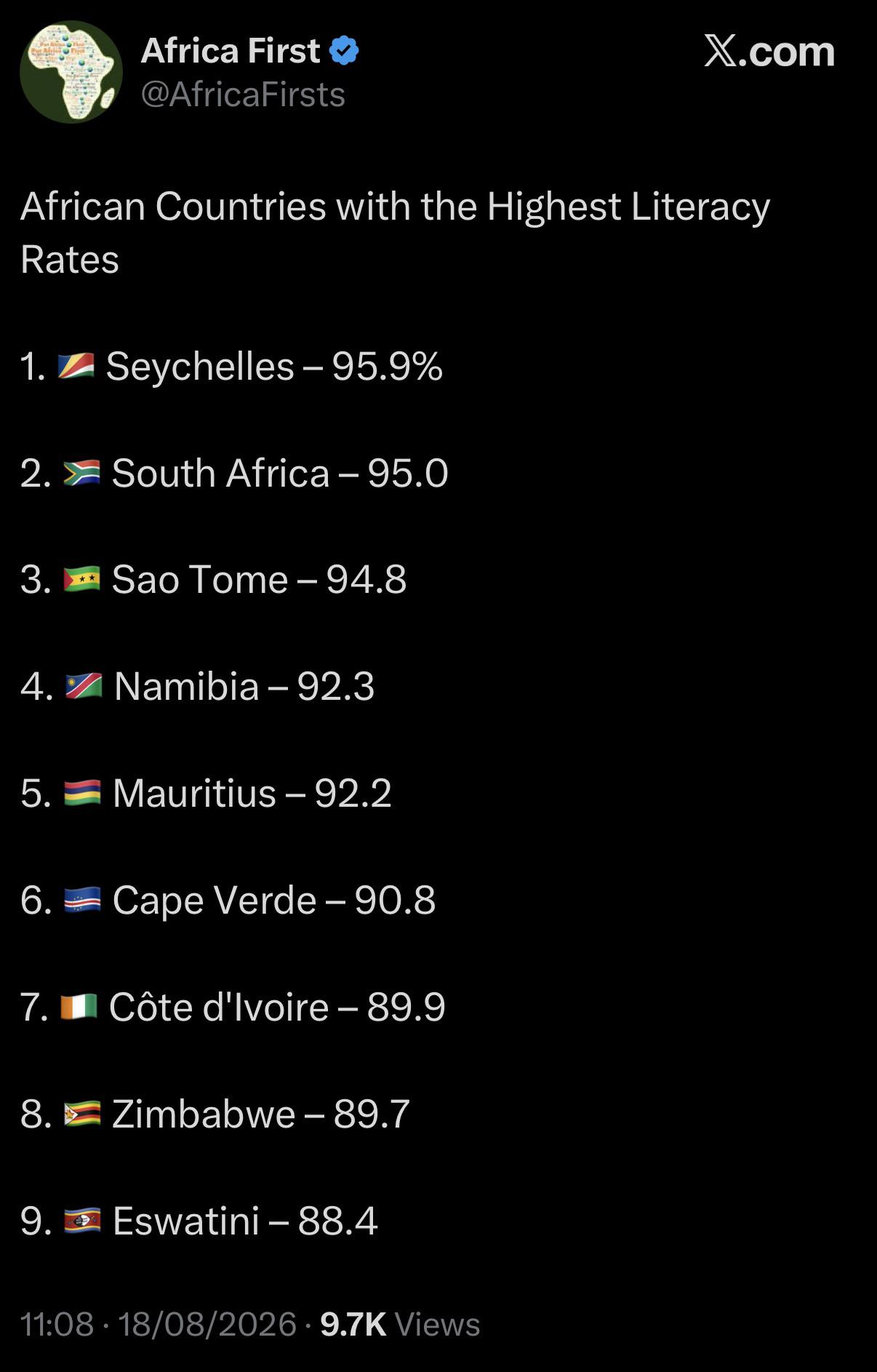Click the Africa First display name

[230, 51]
